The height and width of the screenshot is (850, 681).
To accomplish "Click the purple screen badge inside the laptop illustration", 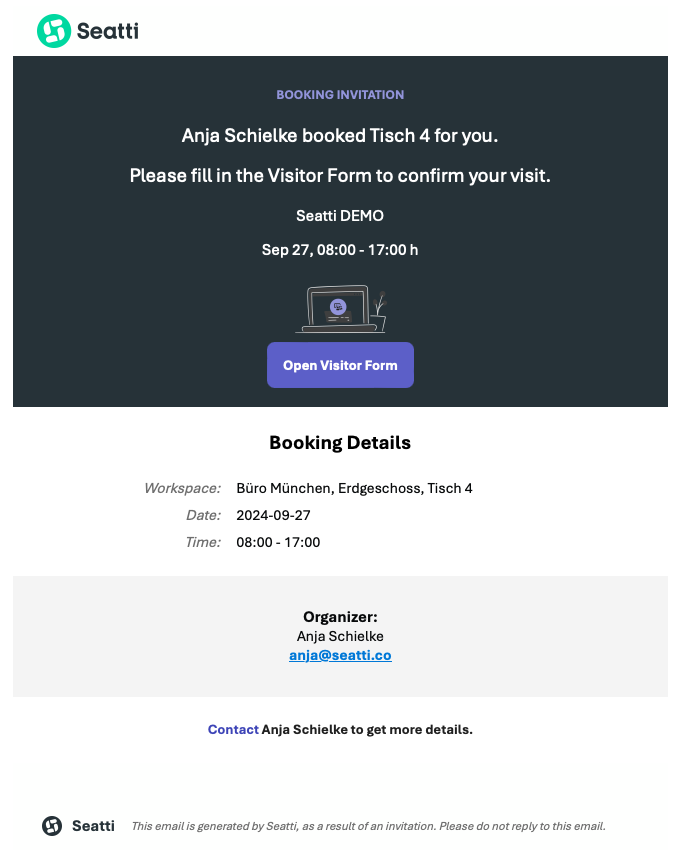I will 338,306.
